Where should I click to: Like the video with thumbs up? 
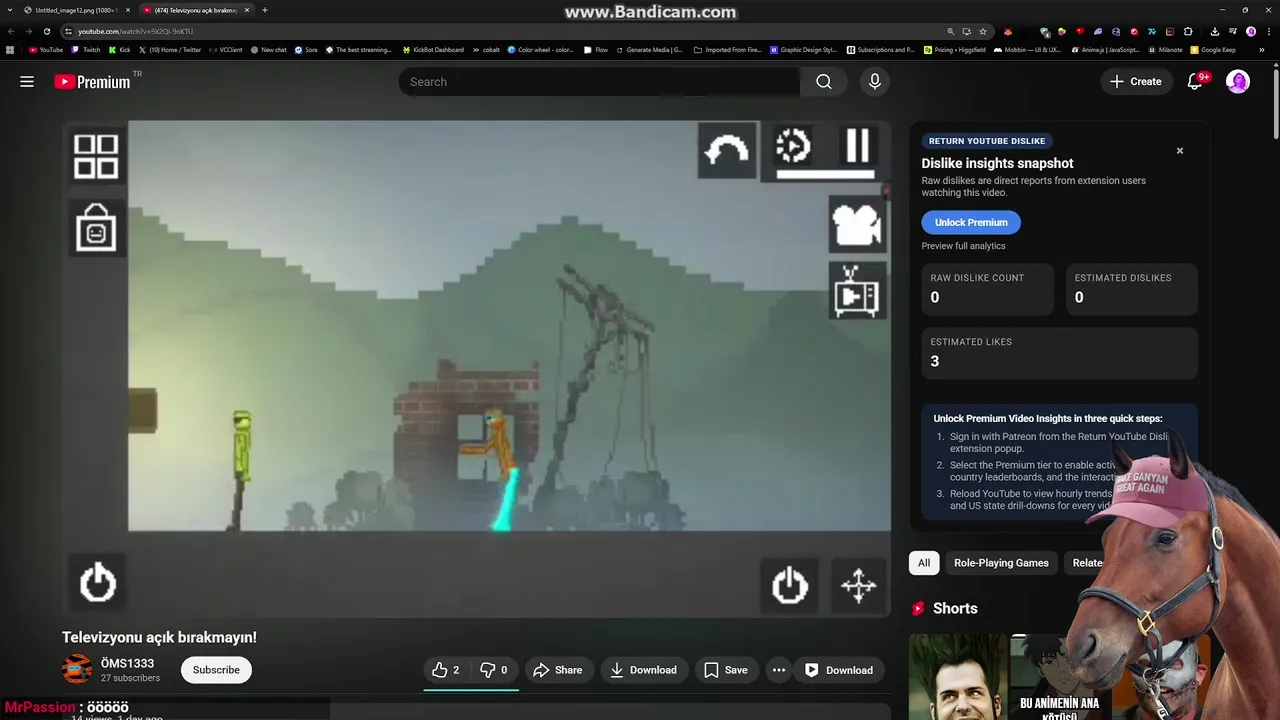pyautogui.click(x=446, y=670)
